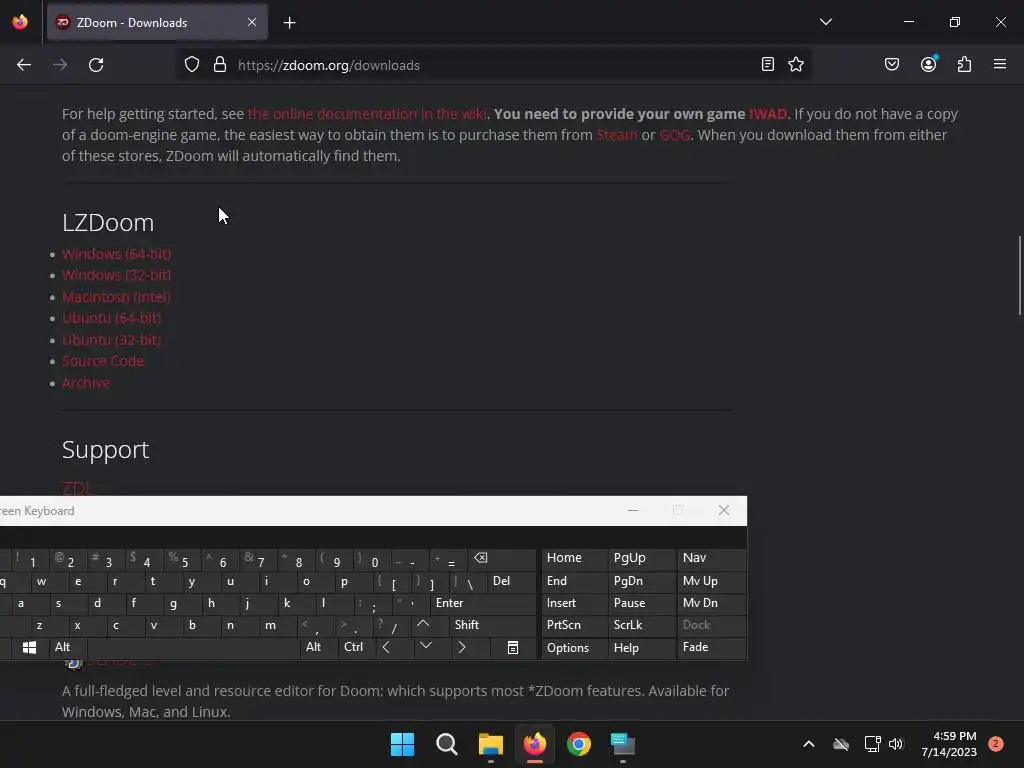
Task: Open the taskbar volume speaker icon
Action: pos(896,744)
